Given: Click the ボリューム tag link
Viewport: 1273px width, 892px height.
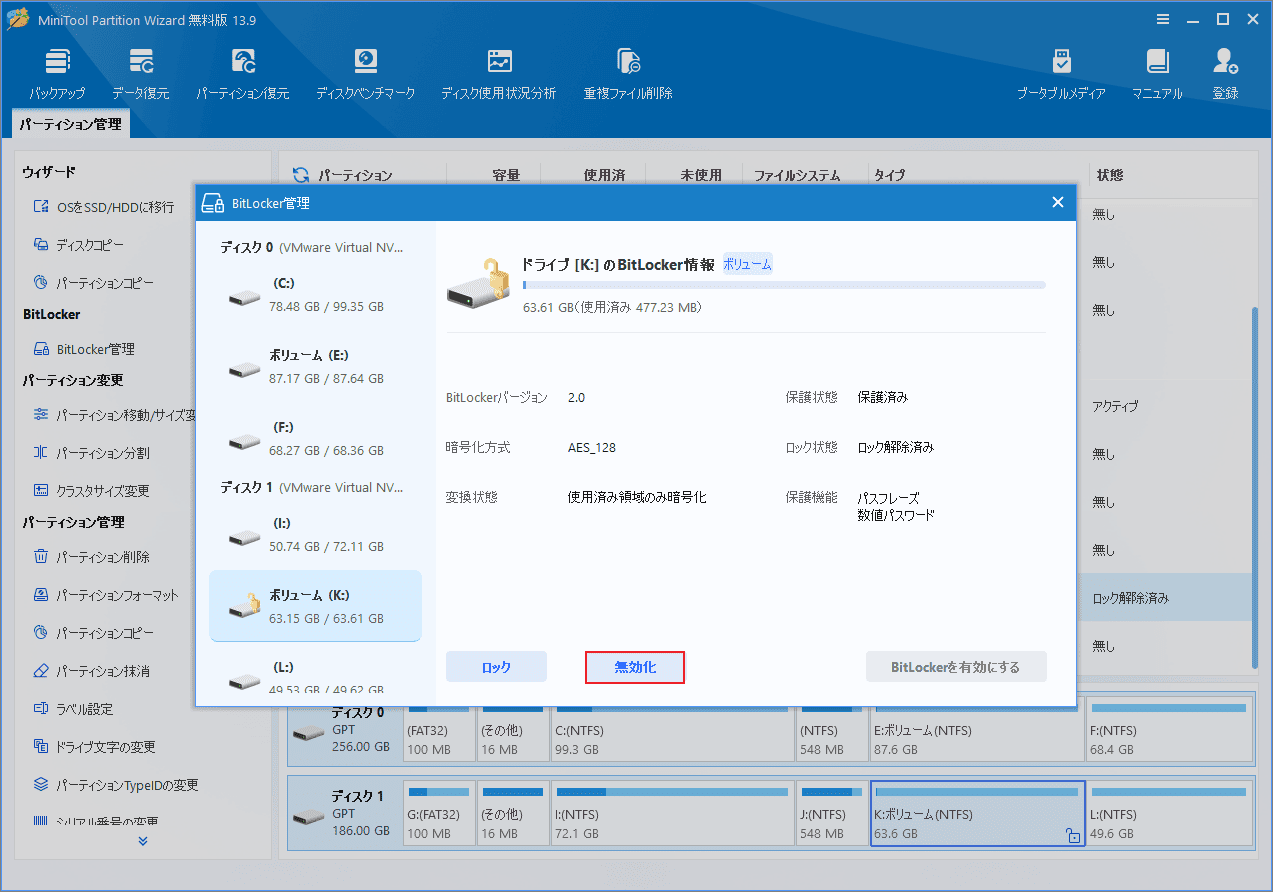Looking at the screenshot, I should coord(747,265).
